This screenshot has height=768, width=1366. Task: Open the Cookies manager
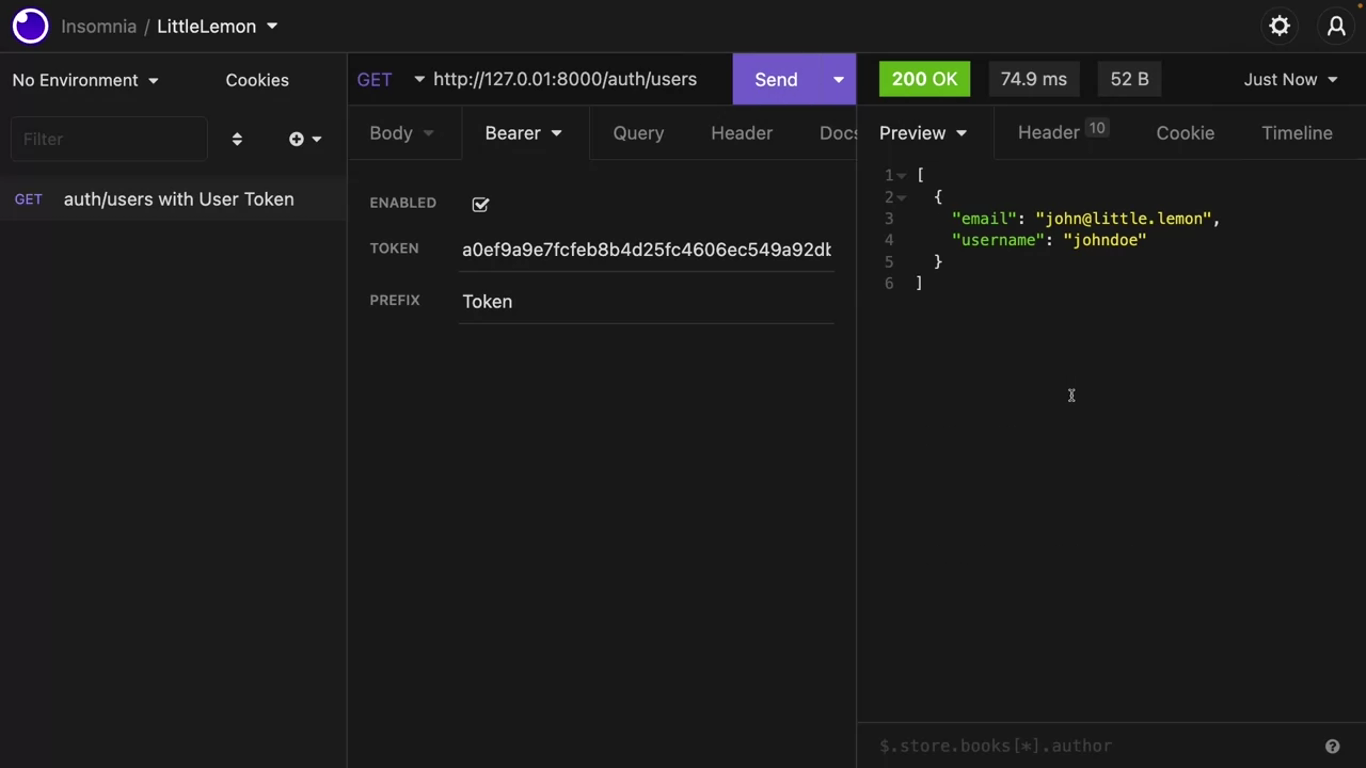257,80
